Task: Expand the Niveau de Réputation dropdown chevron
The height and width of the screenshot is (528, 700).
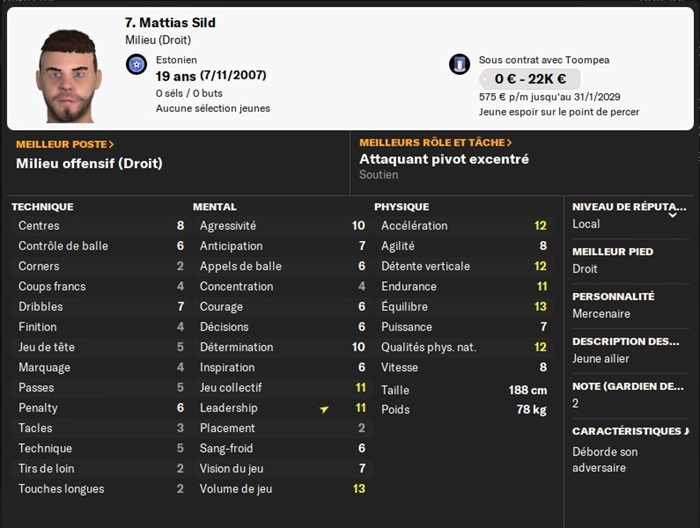Action: 673,214
